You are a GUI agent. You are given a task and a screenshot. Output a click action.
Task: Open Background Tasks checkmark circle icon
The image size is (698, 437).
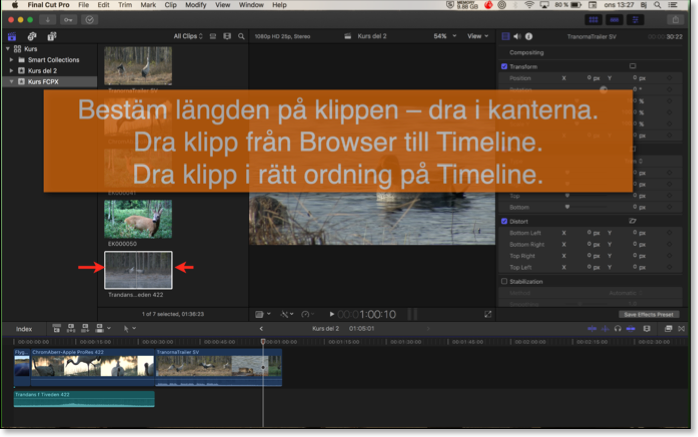(x=89, y=20)
